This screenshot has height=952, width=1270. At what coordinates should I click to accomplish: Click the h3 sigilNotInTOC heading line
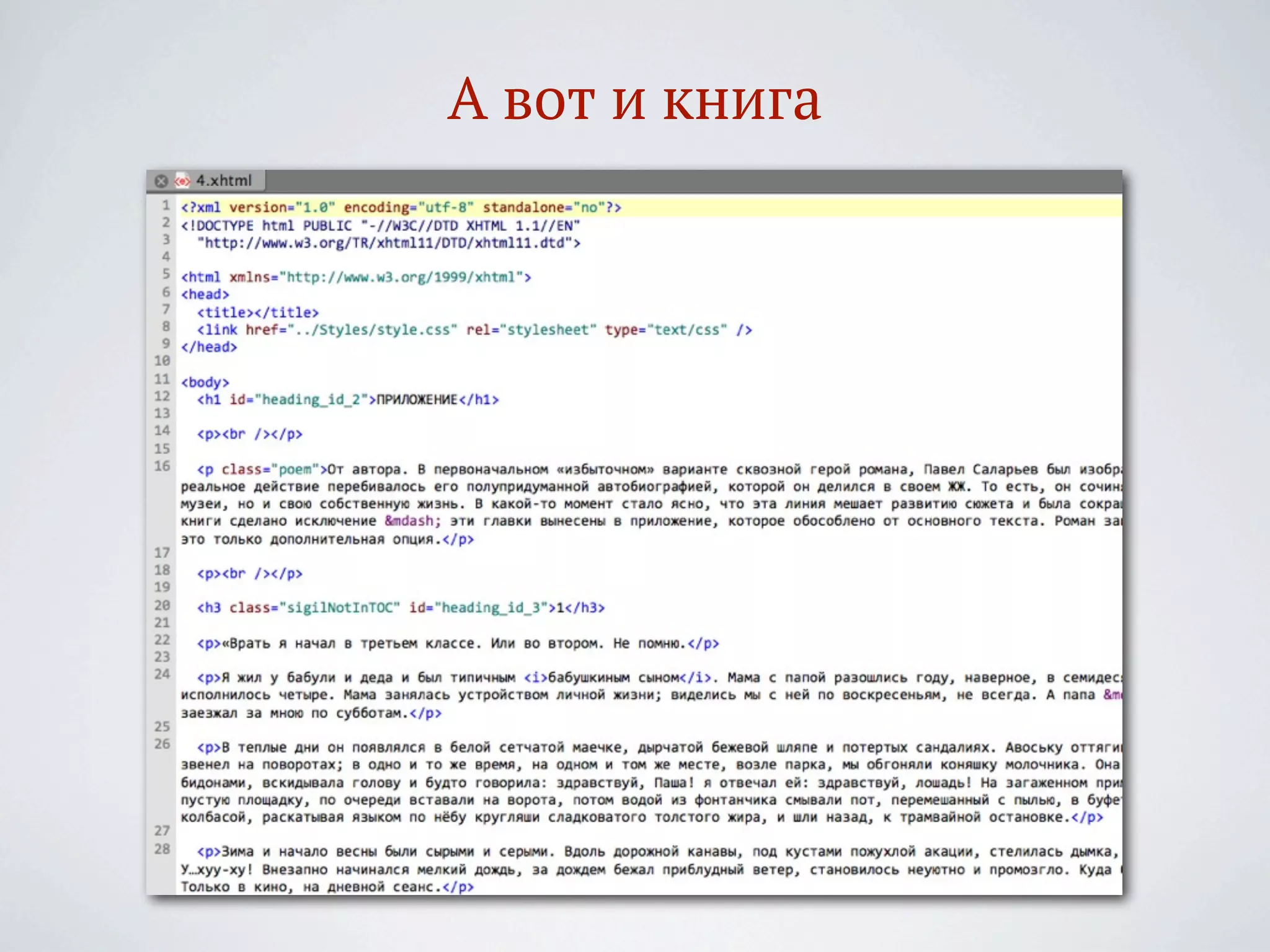(x=401, y=608)
